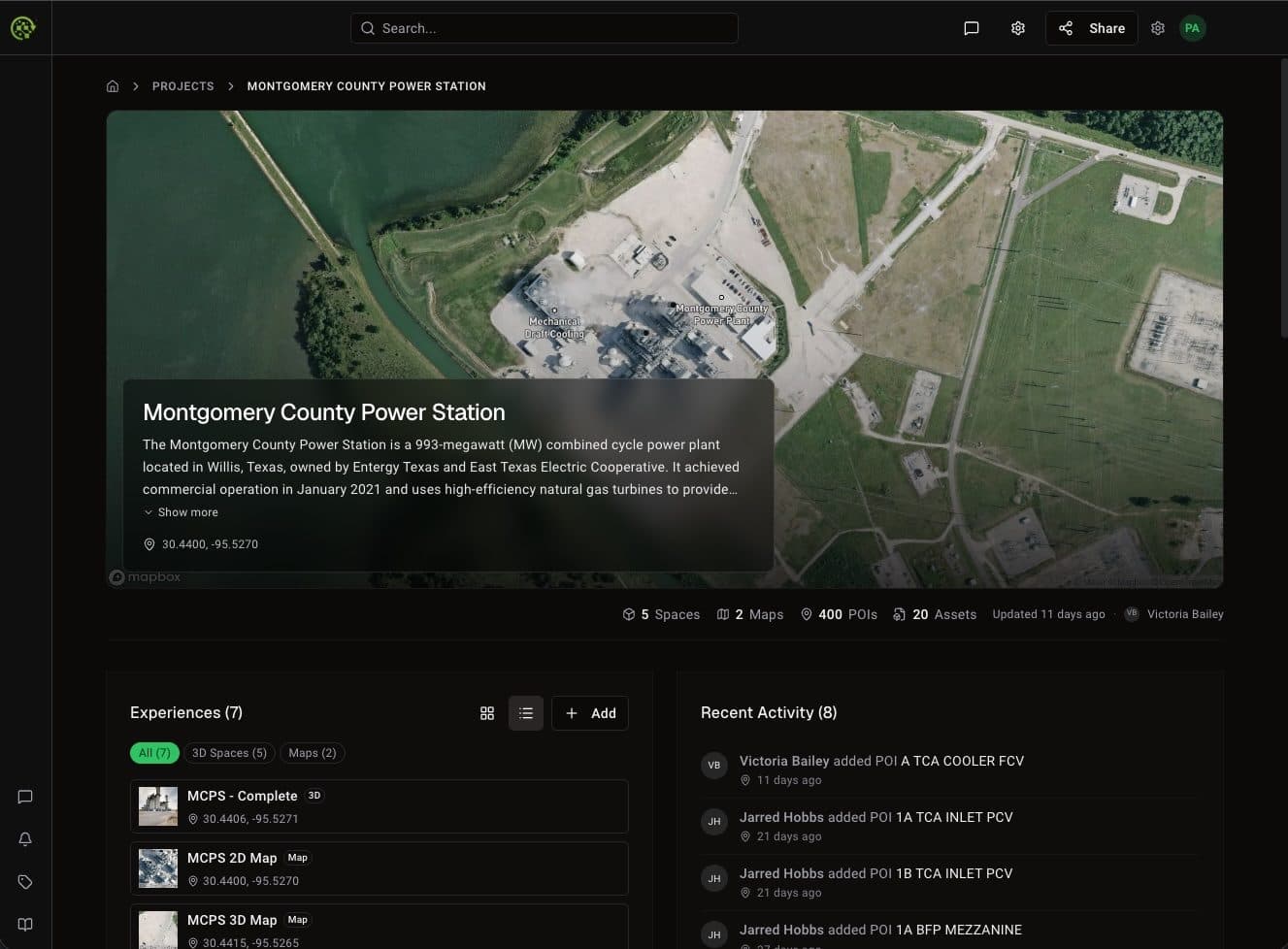Select the Maps (2) filter tab
1288x949 pixels.
(313, 753)
